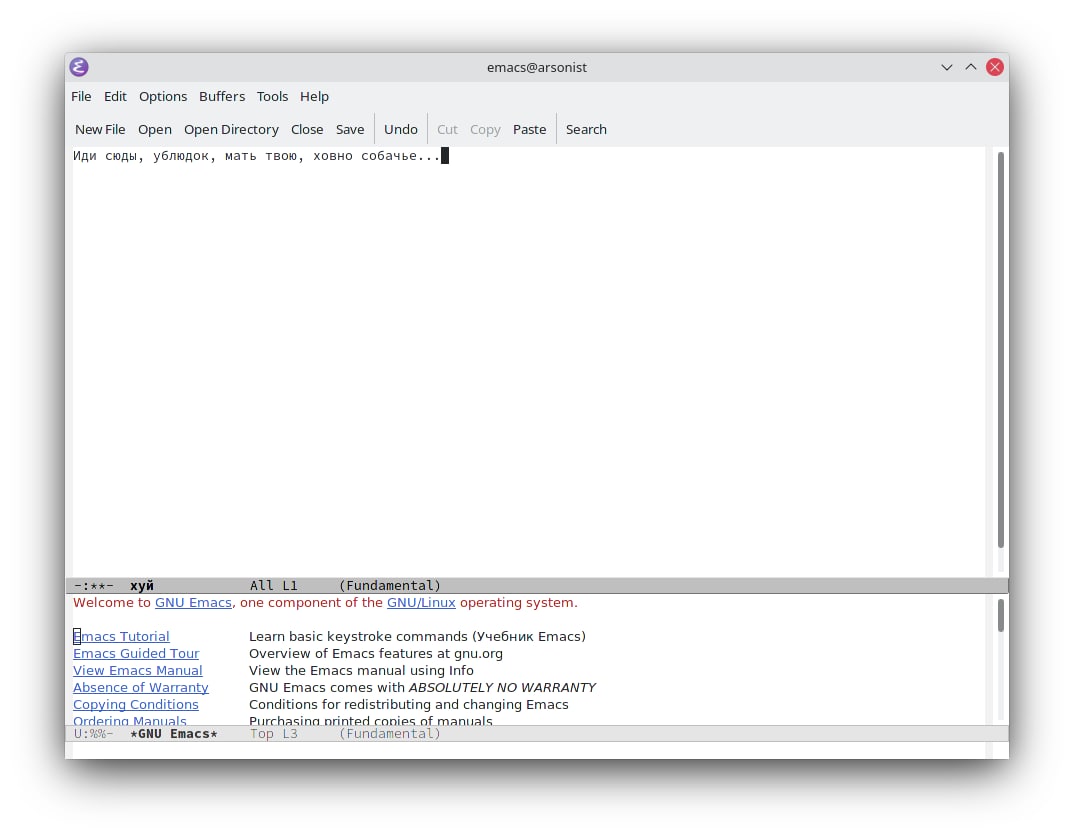The width and height of the screenshot is (1074, 836).
Task: Click *GNU Emacs* buffer name in mode line
Action: pyautogui.click(x=174, y=734)
